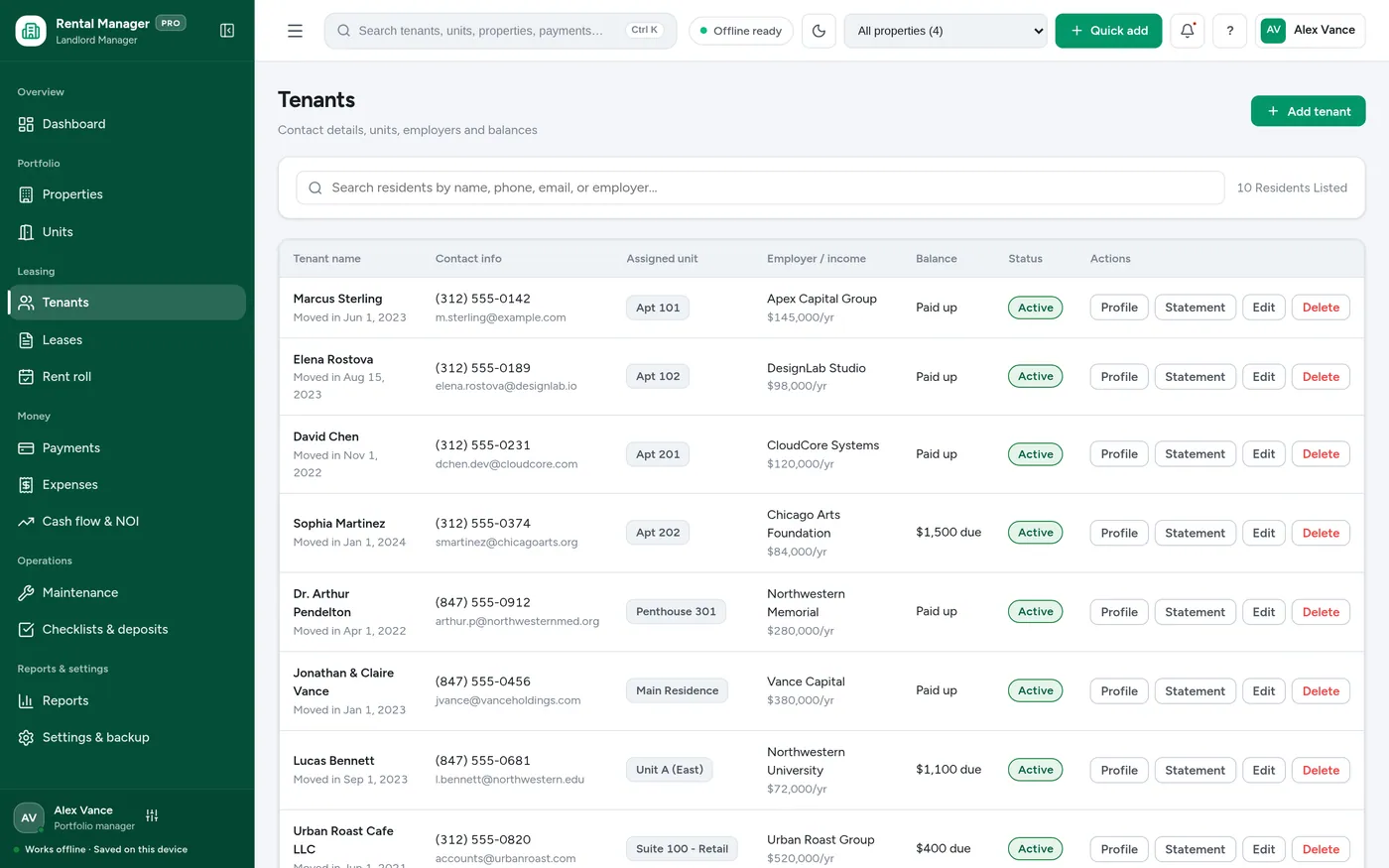Screen dimensions: 1389x868
Task: Edit Elena Rostova's tenant record
Action: coord(1263,377)
